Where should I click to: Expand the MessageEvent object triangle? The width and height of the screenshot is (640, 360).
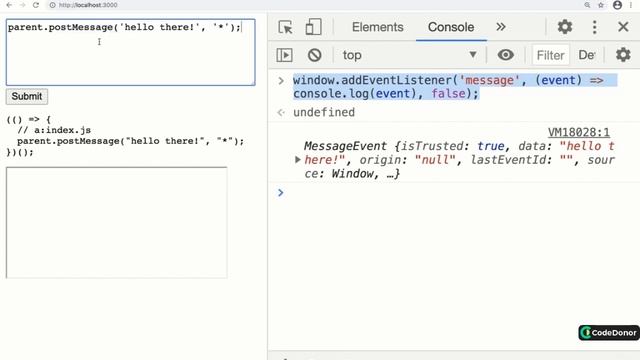click(298, 160)
